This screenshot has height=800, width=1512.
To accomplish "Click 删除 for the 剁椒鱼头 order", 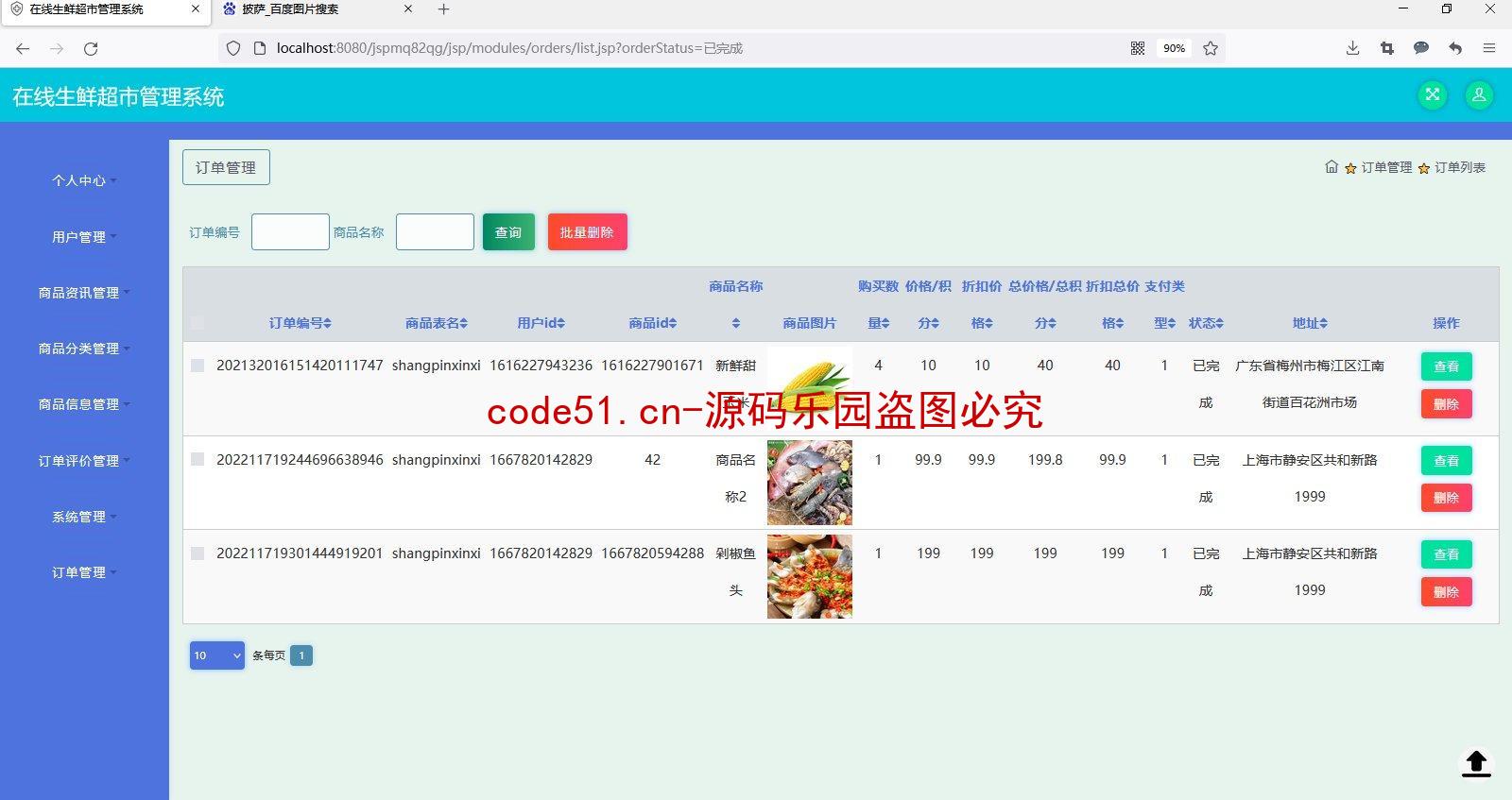I will pos(1446,592).
